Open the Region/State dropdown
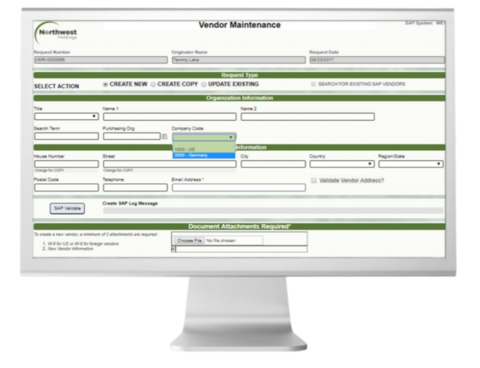 [411, 164]
